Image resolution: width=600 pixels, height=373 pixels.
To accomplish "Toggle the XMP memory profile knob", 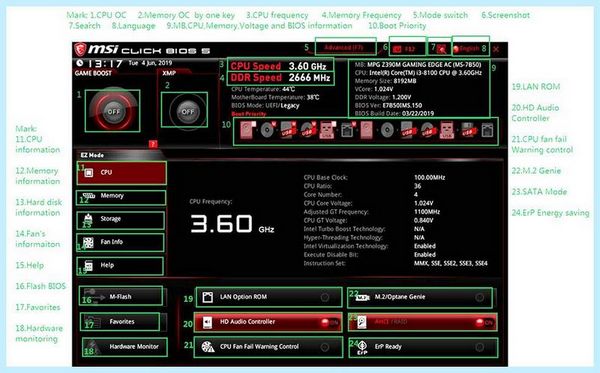I will (x=187, y=112).
